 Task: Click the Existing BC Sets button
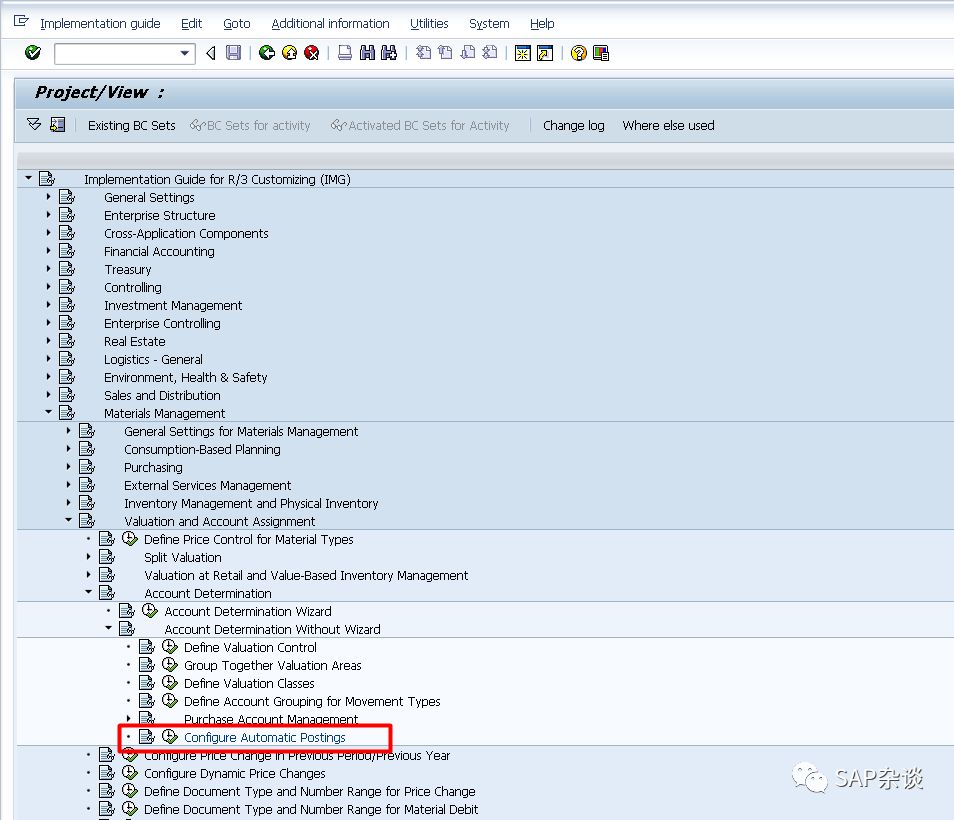[x=131, y=125]
